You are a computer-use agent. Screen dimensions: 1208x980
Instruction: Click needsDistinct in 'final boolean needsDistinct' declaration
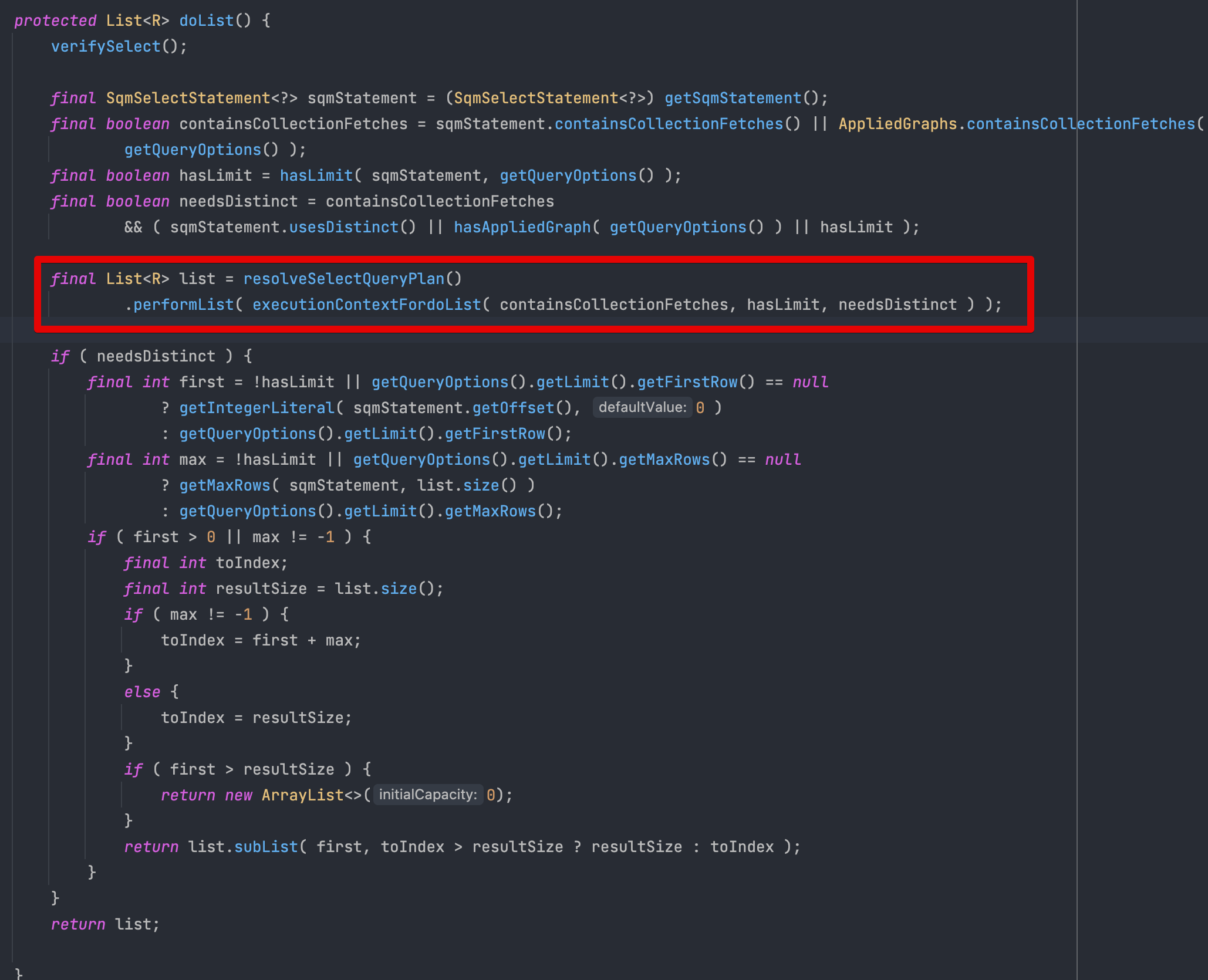click(x=238, y=201)
